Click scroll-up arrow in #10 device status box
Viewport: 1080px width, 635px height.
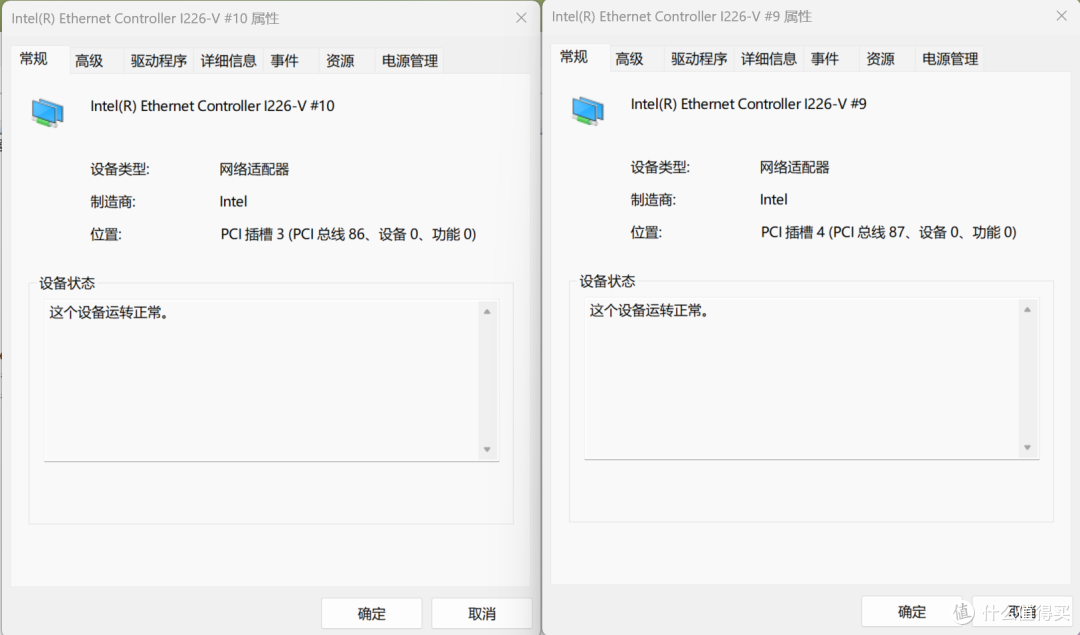487,311
